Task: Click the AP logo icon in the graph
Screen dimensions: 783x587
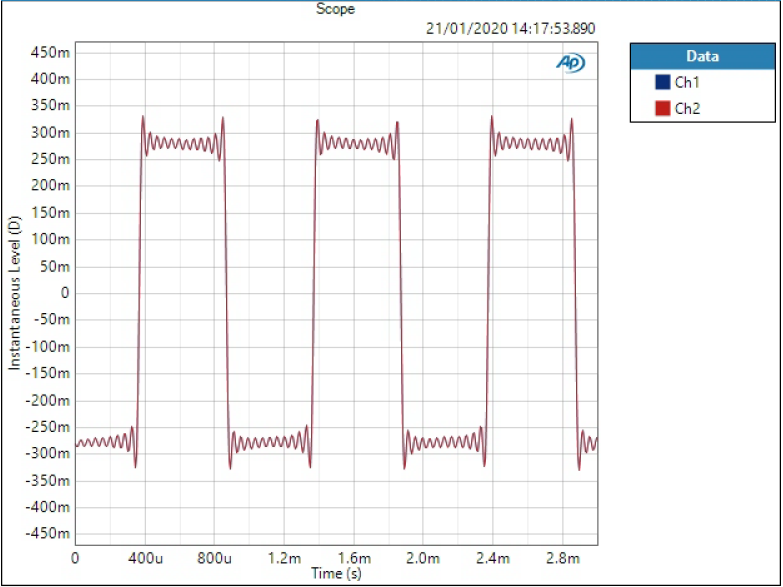Action: (x=570, y=63)
